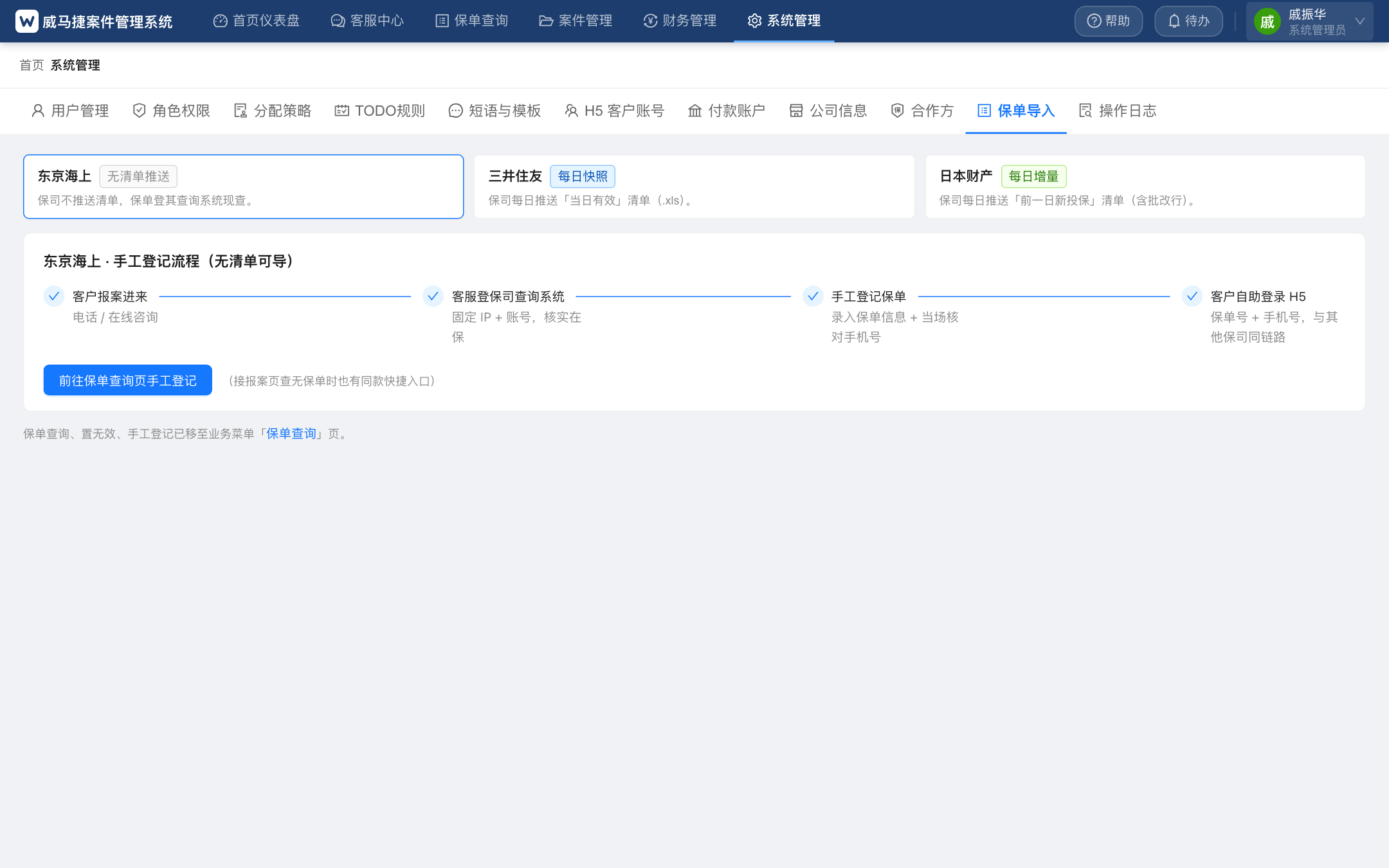The width and height of the screenshot is (1389, 868).
Task: Open the 分配策略 tab
Action: [273, 111]
